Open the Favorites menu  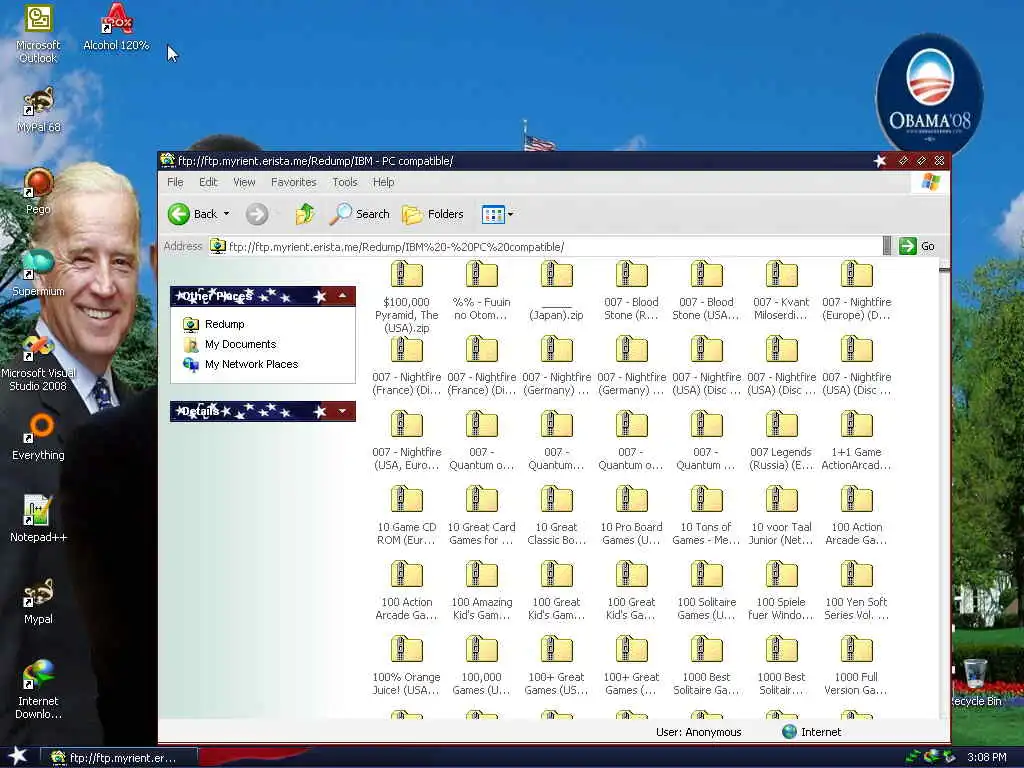coord(293,182)
